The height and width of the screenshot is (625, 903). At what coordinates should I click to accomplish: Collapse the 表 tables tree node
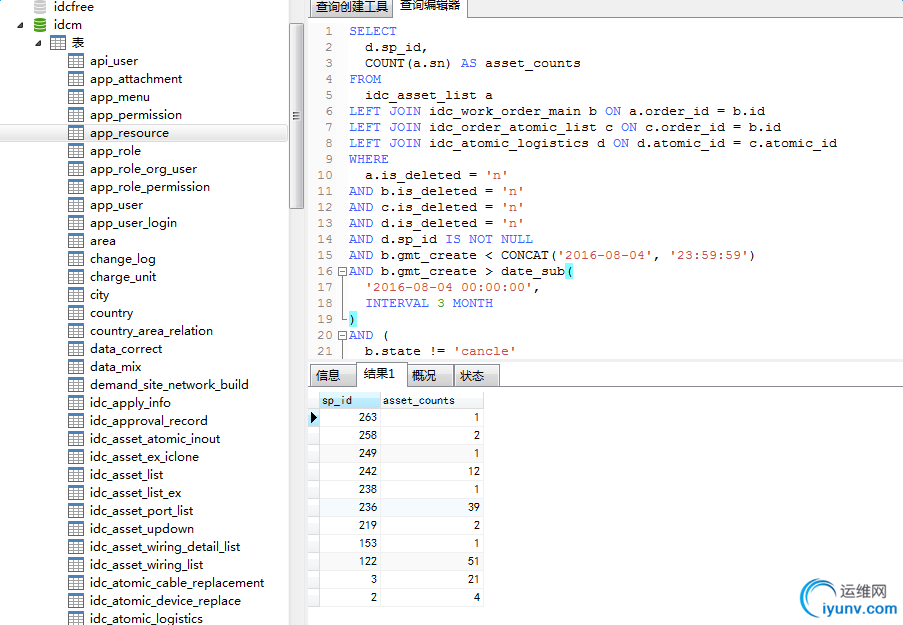(38, 43)
